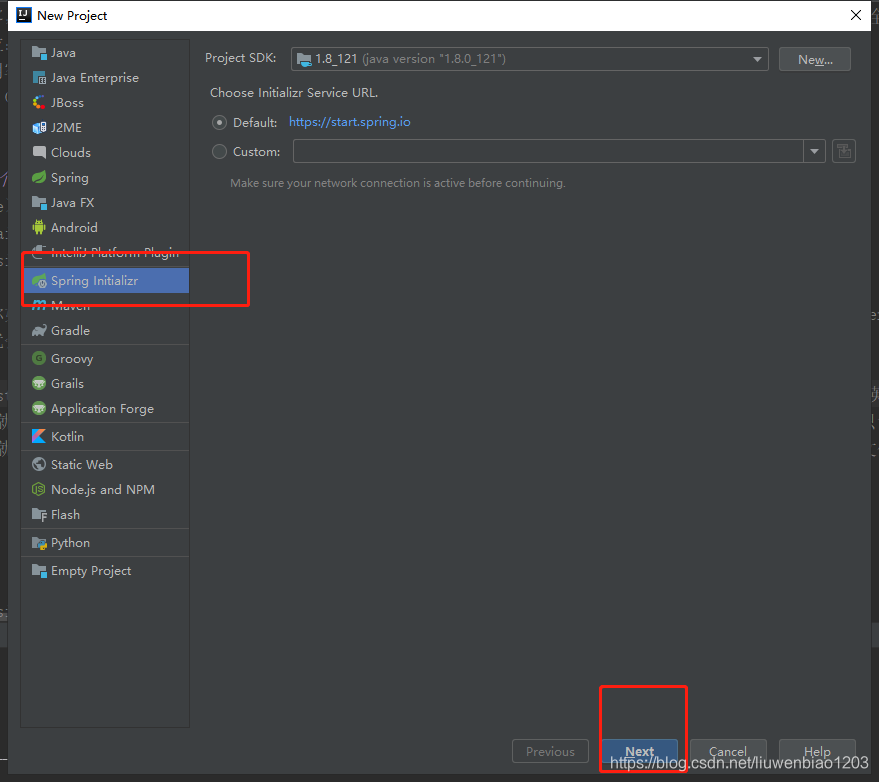Click the Node.js hexagon icon
Image resolution: width=879 pixels, height=782 pixels.
click(x=39, y=489)
